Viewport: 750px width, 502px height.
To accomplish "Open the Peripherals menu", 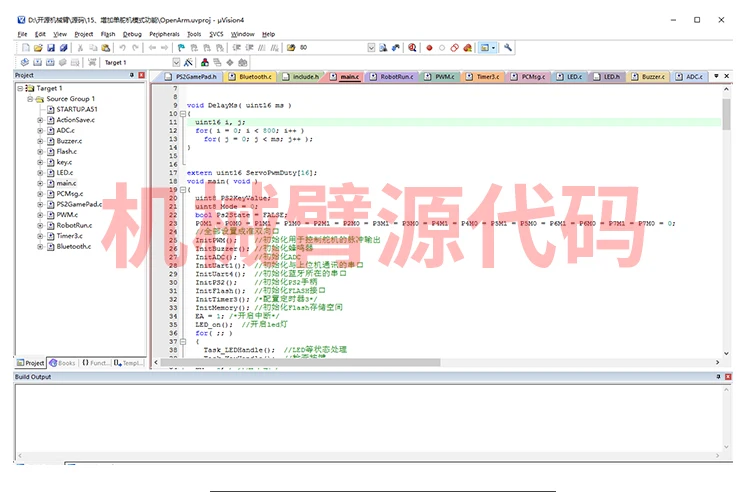I will coord(165,34).
